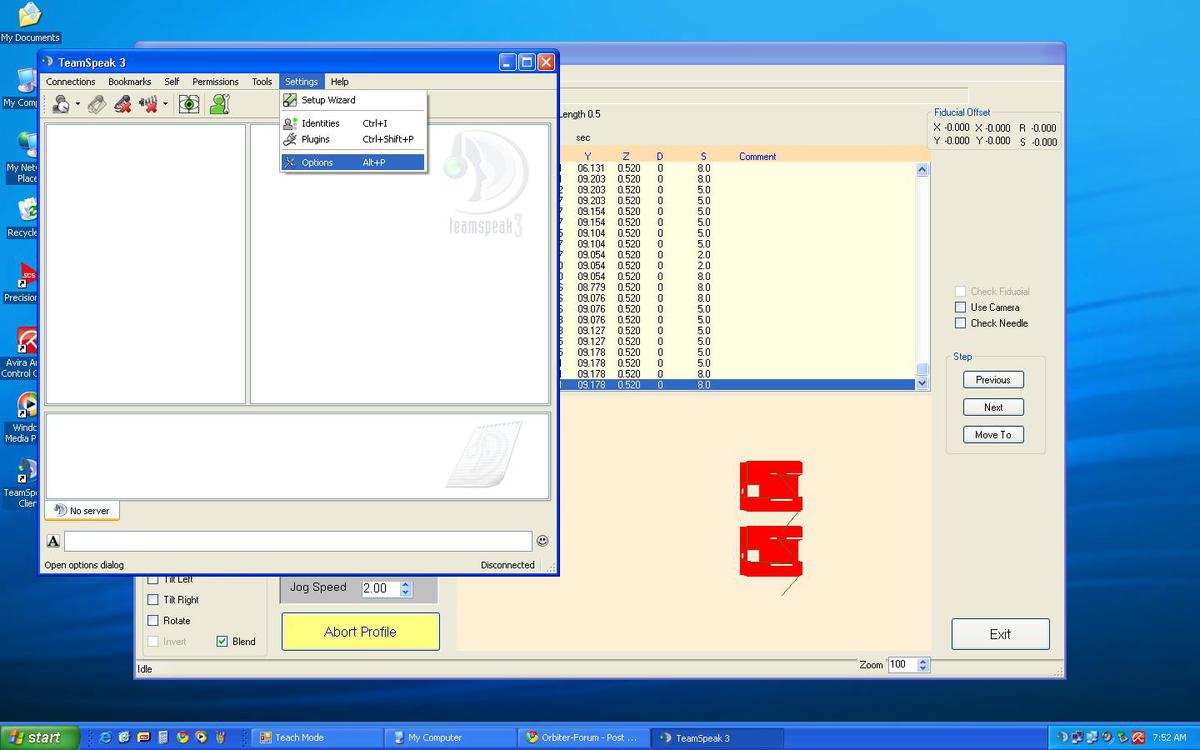Click the Chrome quick launch icon
This screenshot has height=750, width=1200.
point(183,738)
